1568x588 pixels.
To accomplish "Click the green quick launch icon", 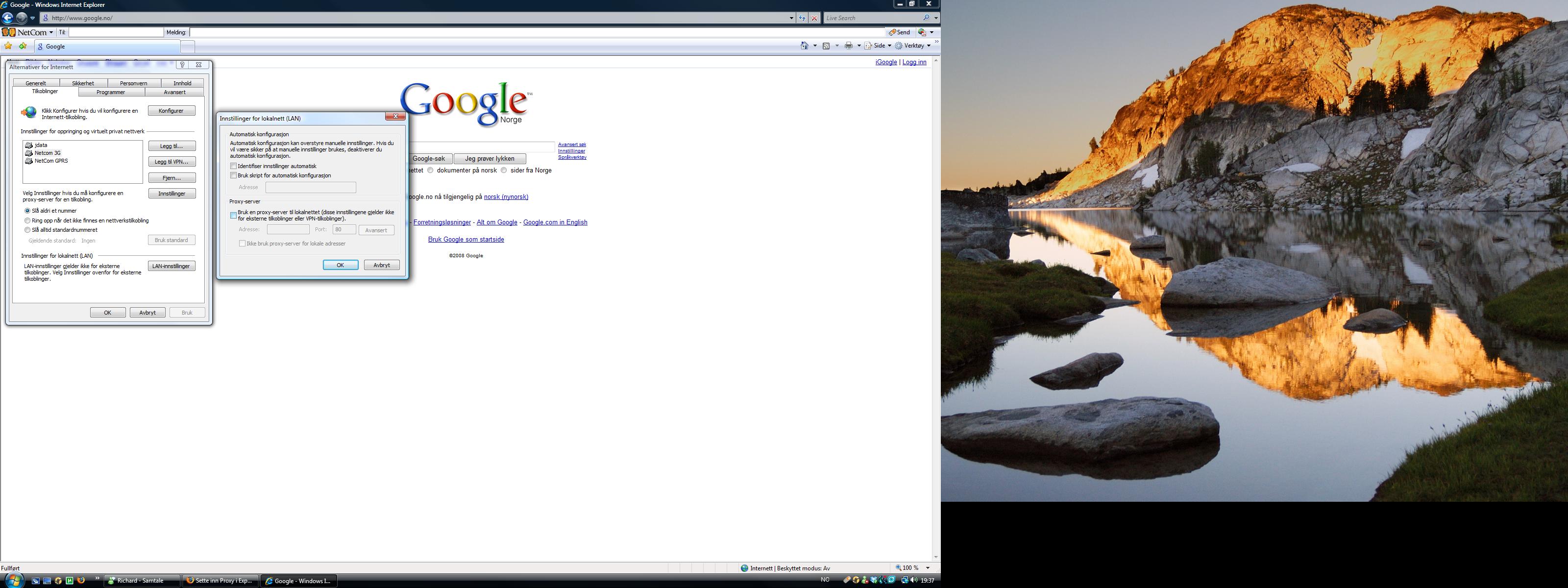I will click(70, 581).
